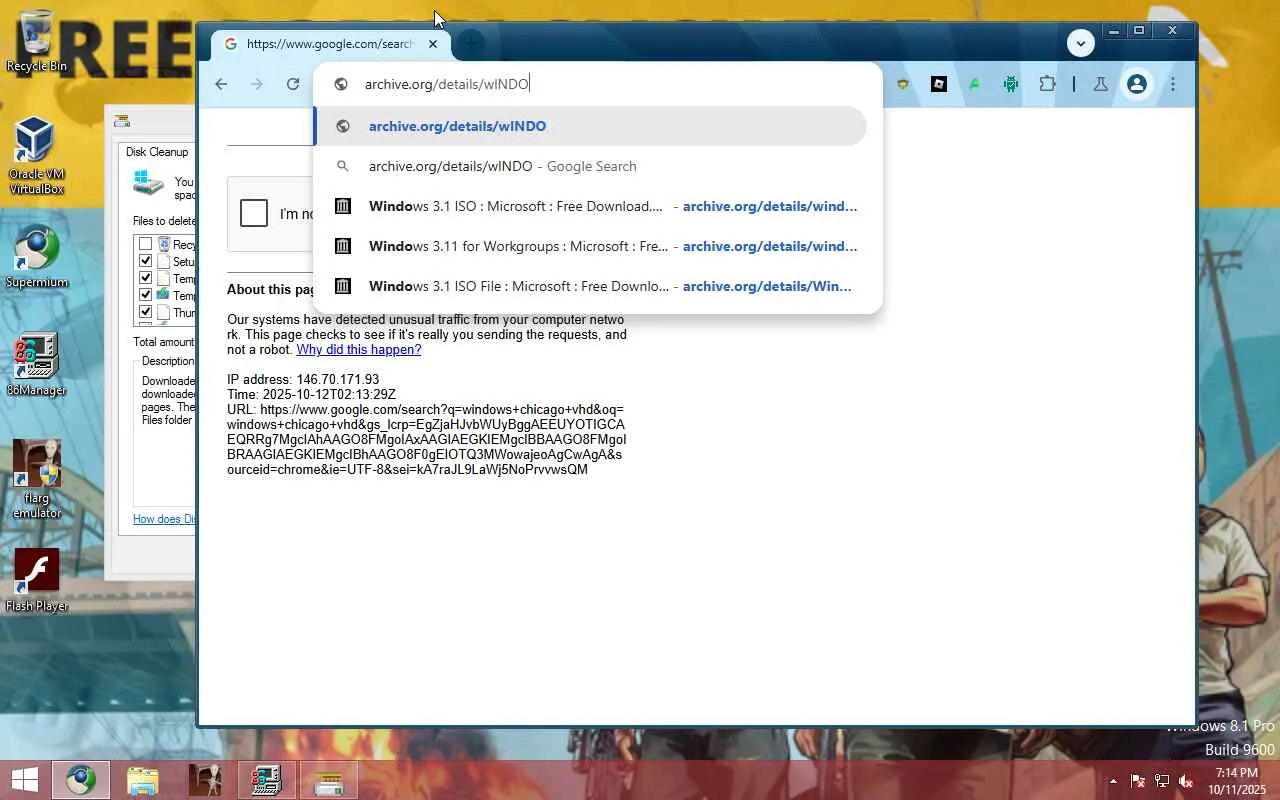
Task: Select the flarg emulator desktop shortcut
Action: coord(37,479)
